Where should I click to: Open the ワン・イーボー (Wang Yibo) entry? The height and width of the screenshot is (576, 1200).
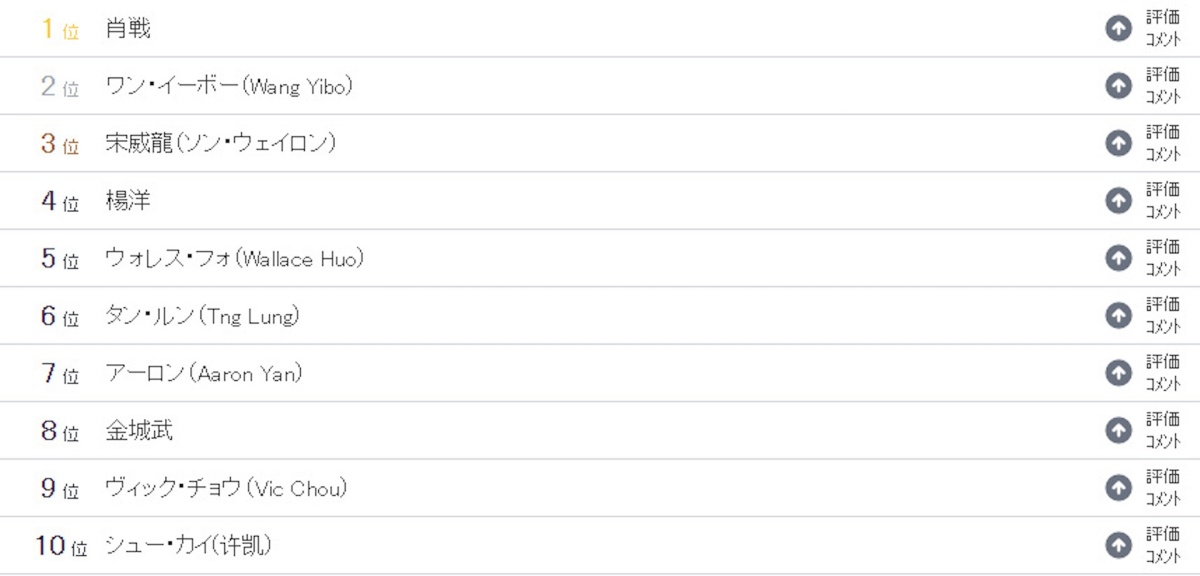(229, 87)
